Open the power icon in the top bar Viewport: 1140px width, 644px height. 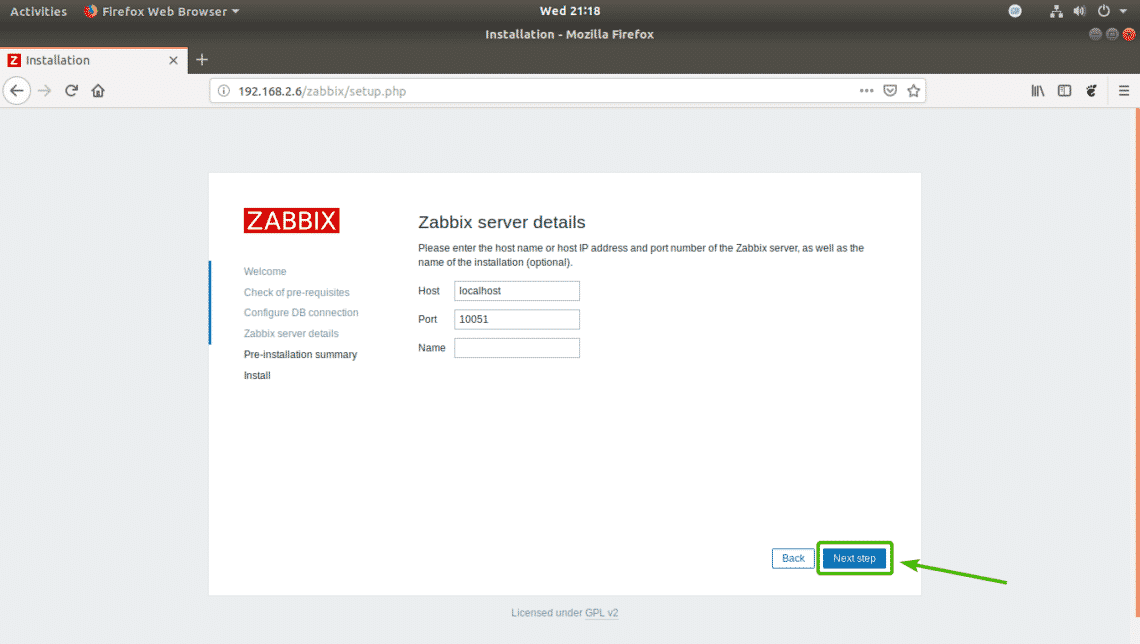(x=1104, y=11)
